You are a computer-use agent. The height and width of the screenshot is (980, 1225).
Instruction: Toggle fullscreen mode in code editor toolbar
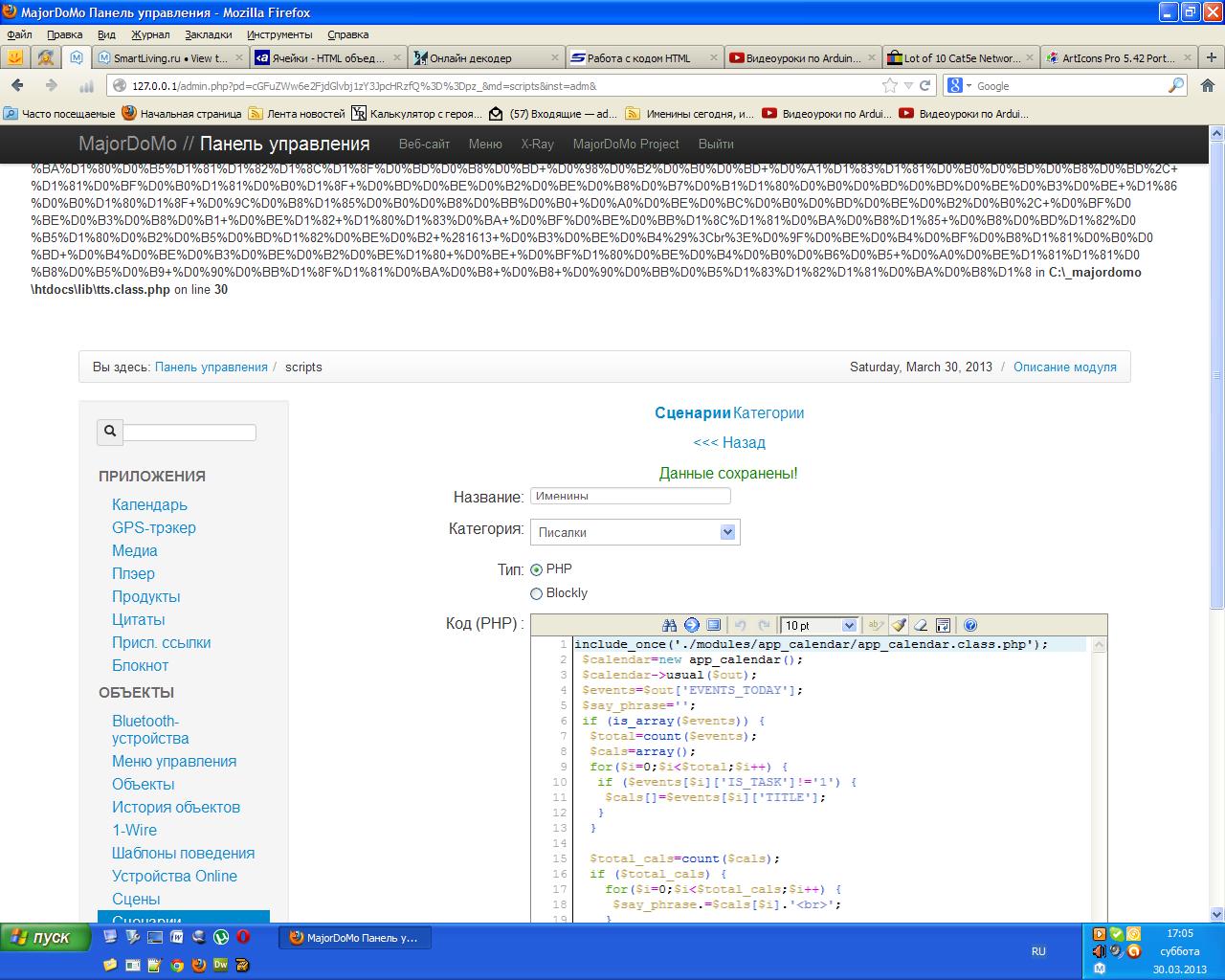[714, 625]
